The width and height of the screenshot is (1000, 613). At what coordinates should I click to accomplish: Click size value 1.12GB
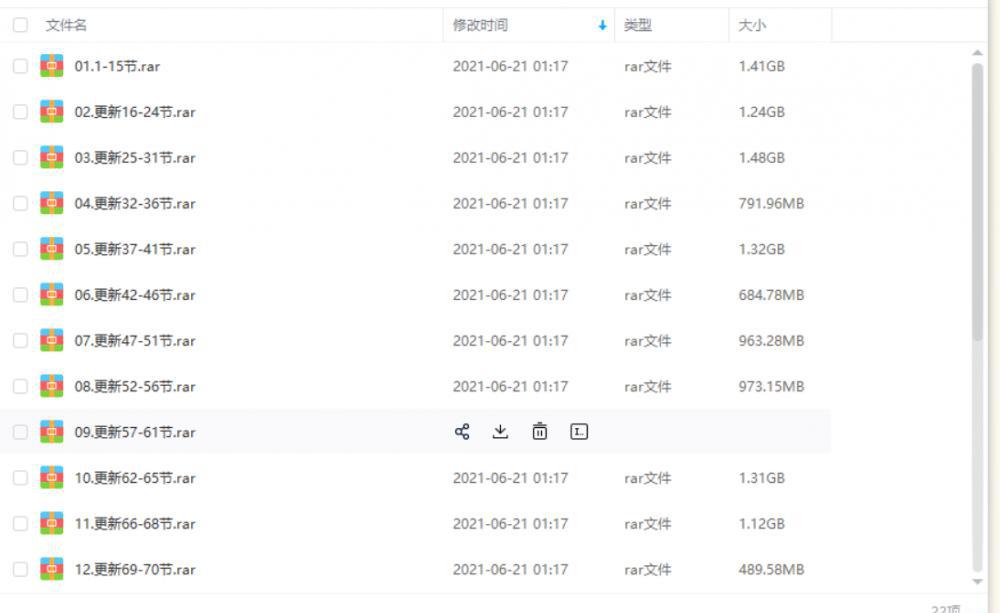tap(761, 524)
